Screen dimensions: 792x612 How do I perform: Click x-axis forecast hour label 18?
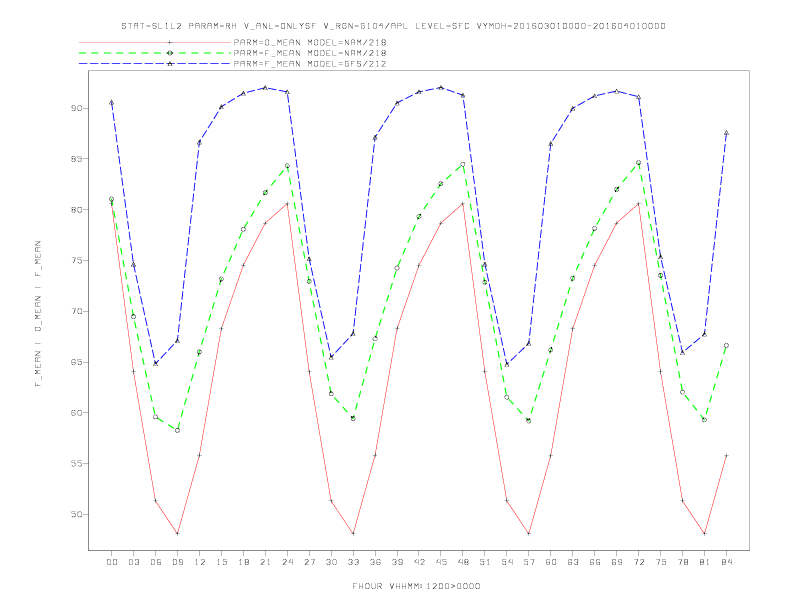click(243, 562)
